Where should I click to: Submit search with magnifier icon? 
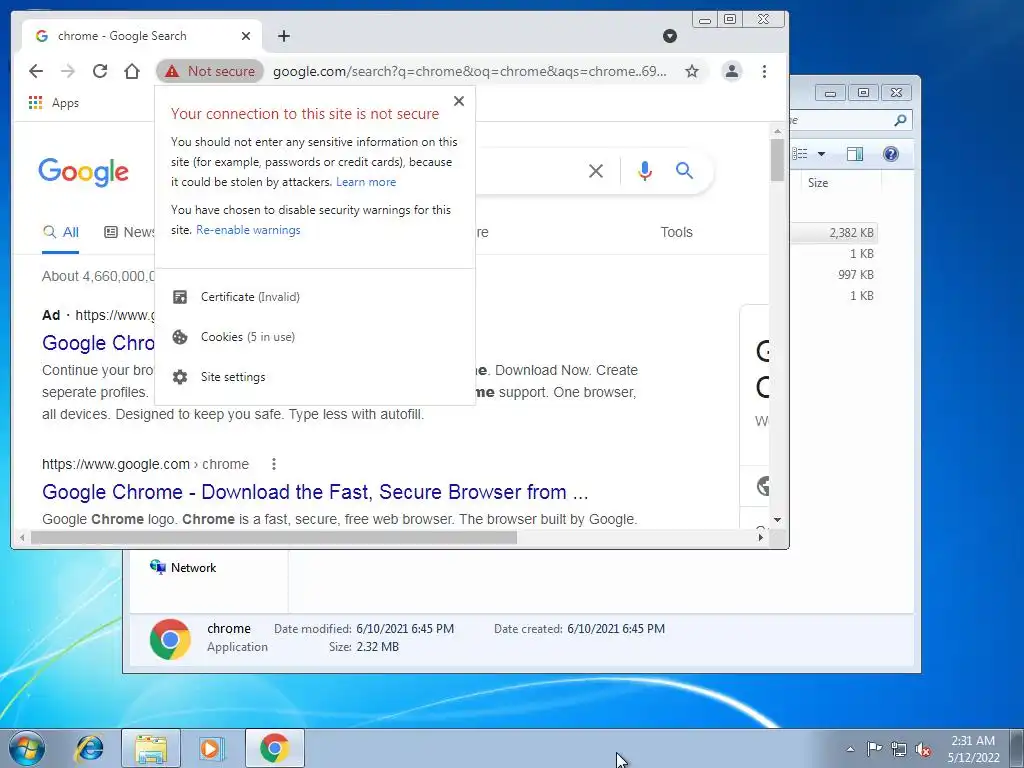[x=684, y=171]
